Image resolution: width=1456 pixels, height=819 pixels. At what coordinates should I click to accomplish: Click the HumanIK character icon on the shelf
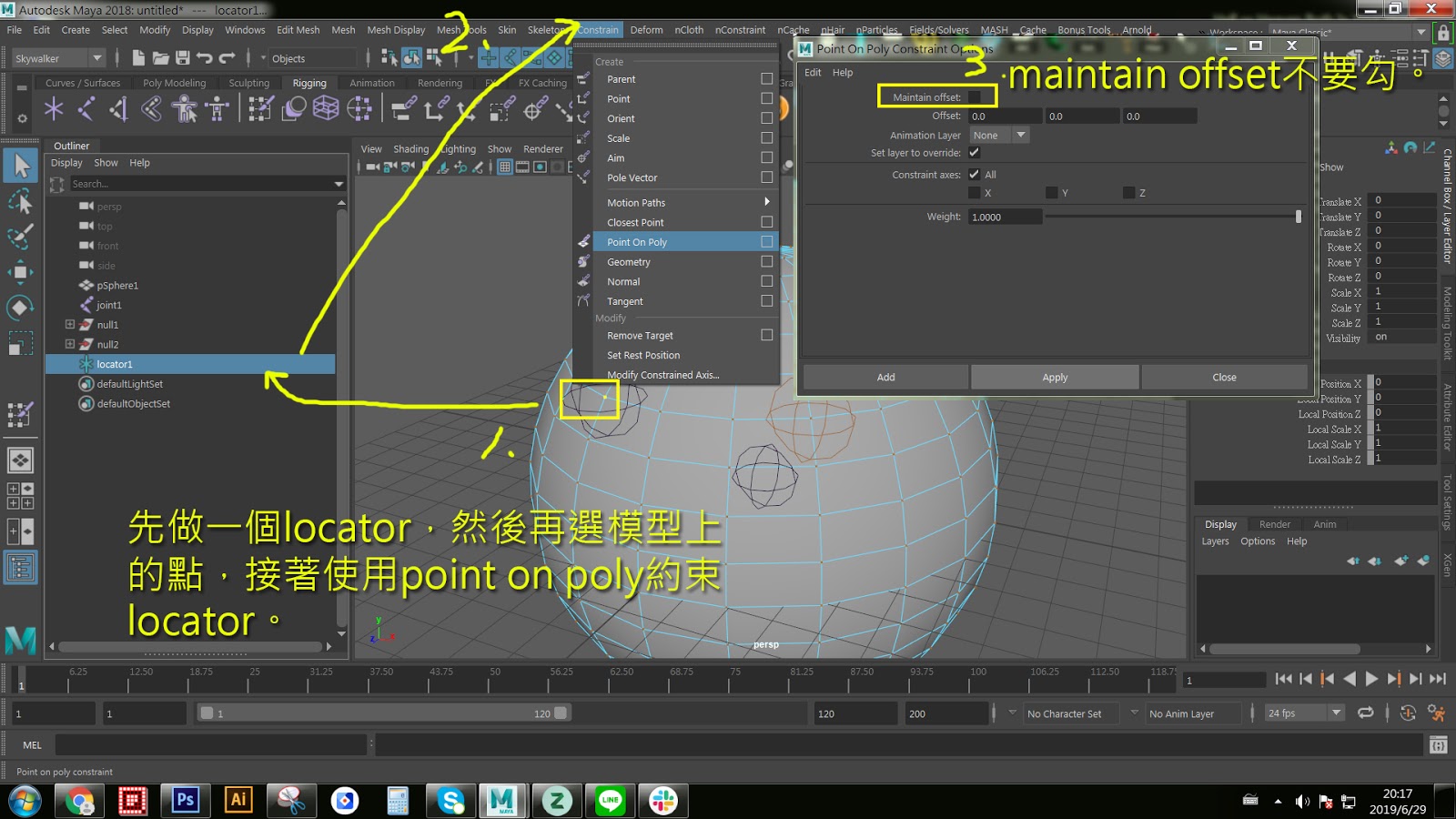click(x=184, y=106)
